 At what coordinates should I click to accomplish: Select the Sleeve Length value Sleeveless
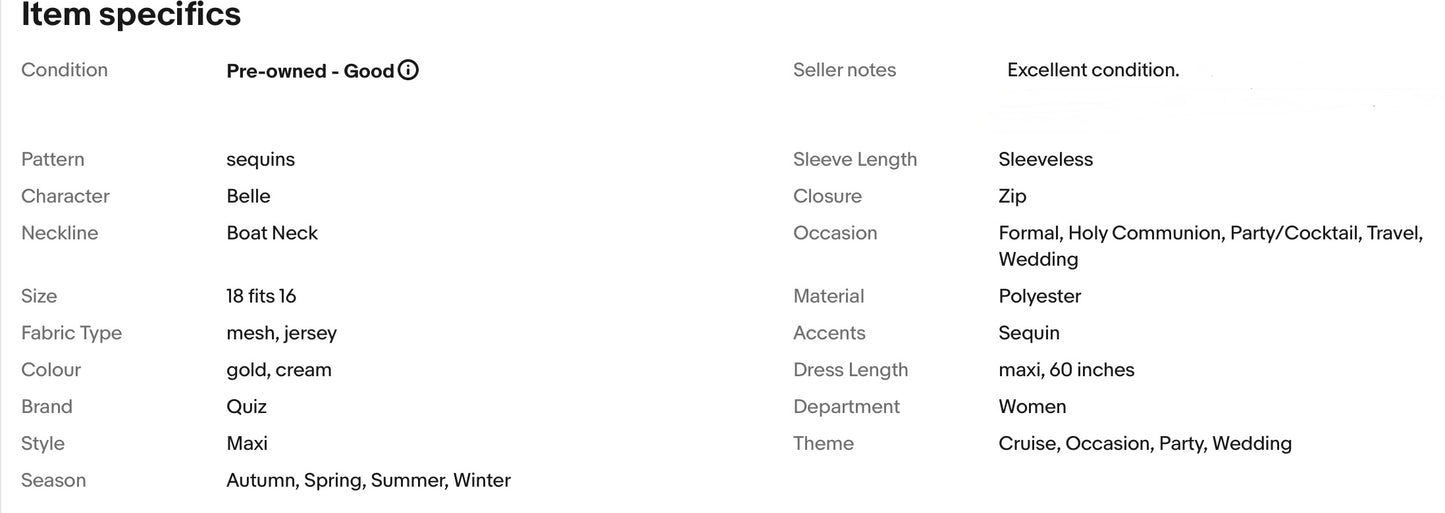click(x=1046, y=159)
